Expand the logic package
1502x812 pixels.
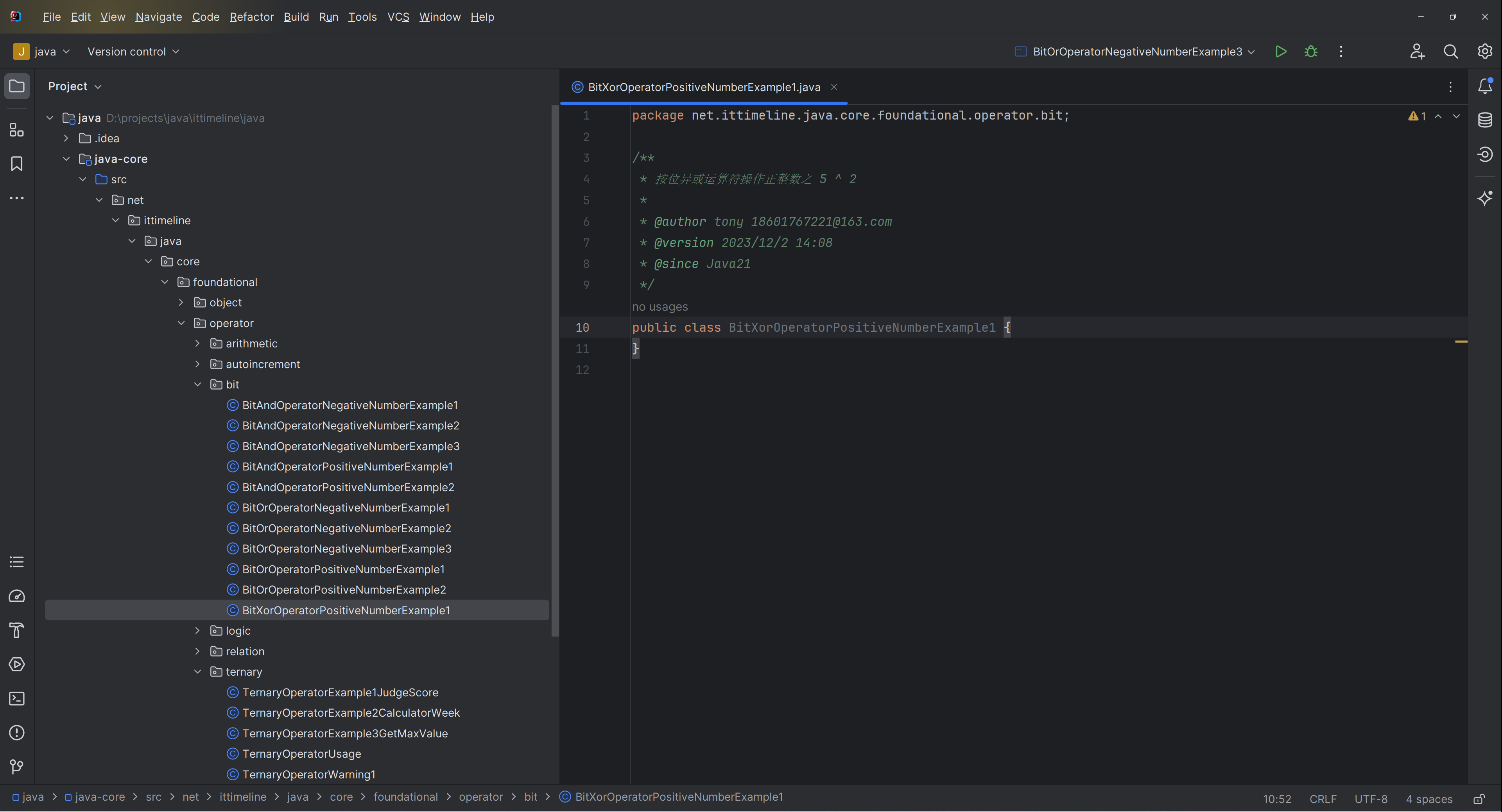pos(197,631)
